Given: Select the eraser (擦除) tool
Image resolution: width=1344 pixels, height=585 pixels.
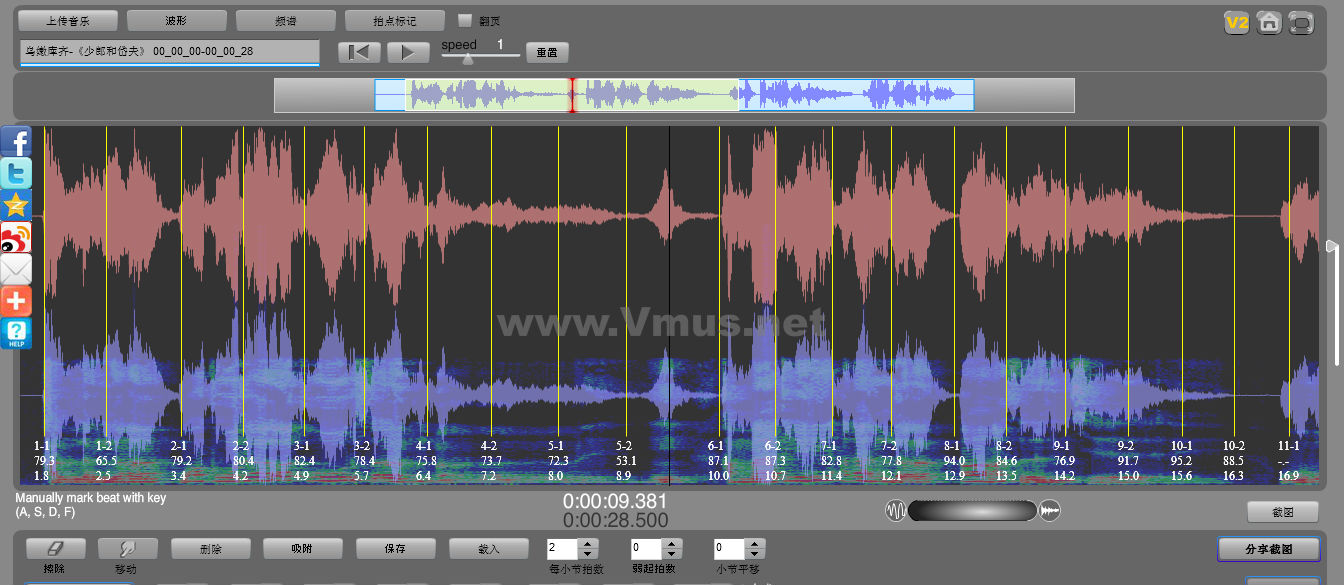Looking at the screenshot, I should (55, 549).
